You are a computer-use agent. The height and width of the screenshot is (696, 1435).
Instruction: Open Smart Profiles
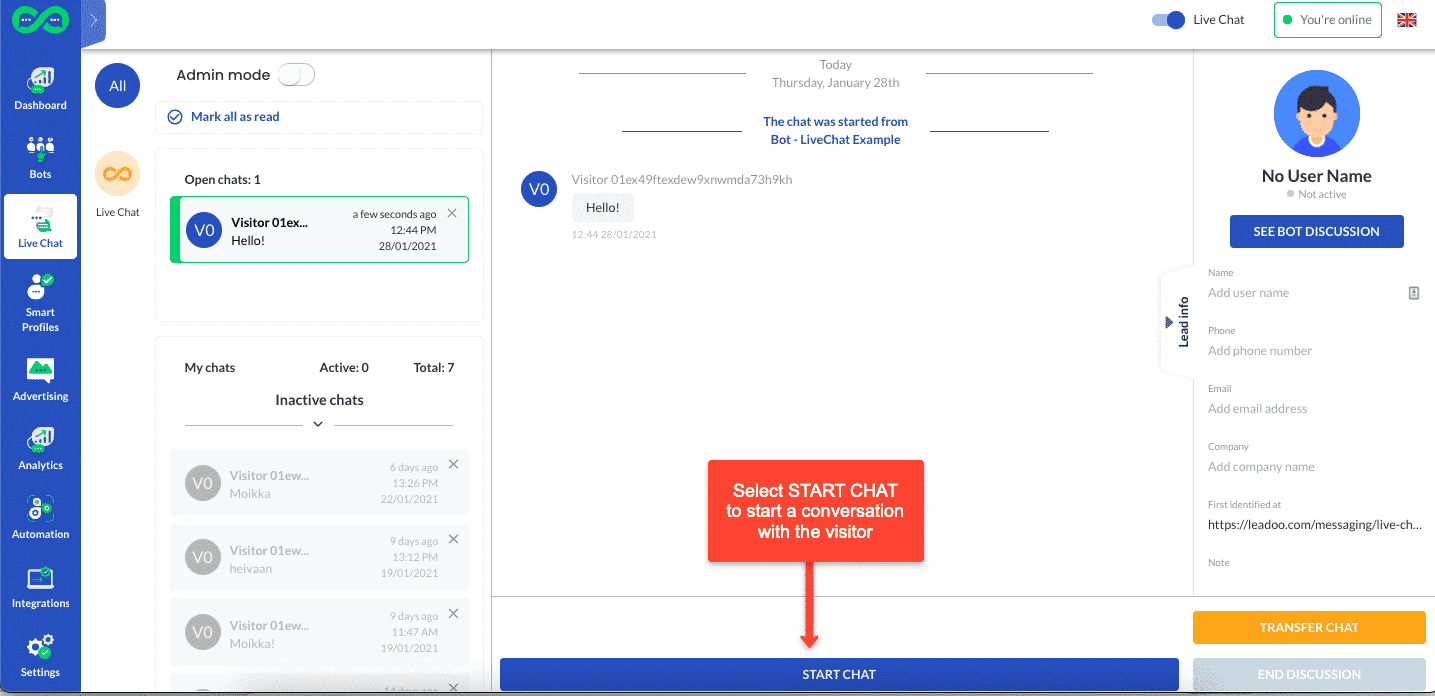click(40, 300)
